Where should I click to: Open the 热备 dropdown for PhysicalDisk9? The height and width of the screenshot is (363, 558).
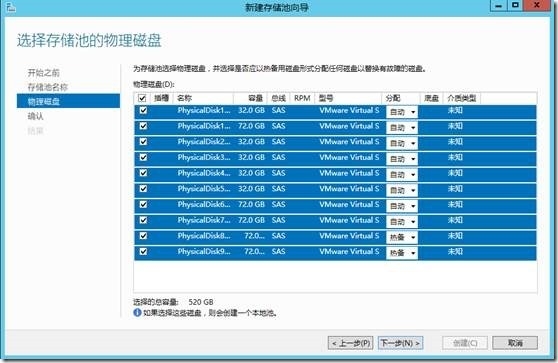pos(402,253)
